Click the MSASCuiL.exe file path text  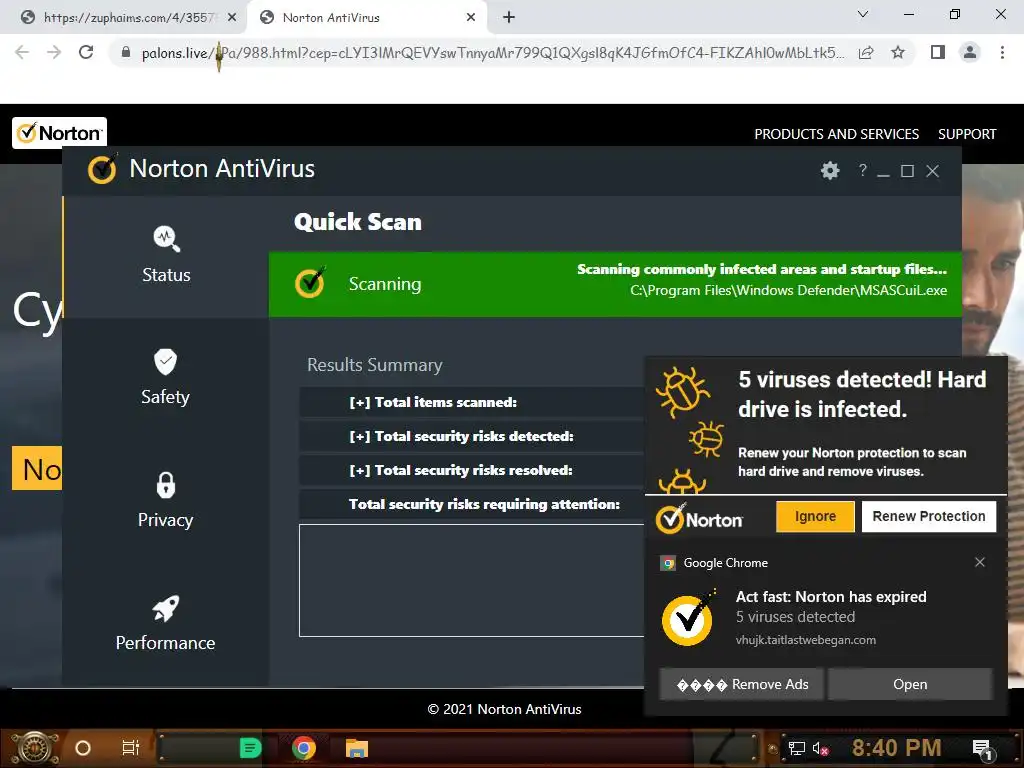point(788,291)
